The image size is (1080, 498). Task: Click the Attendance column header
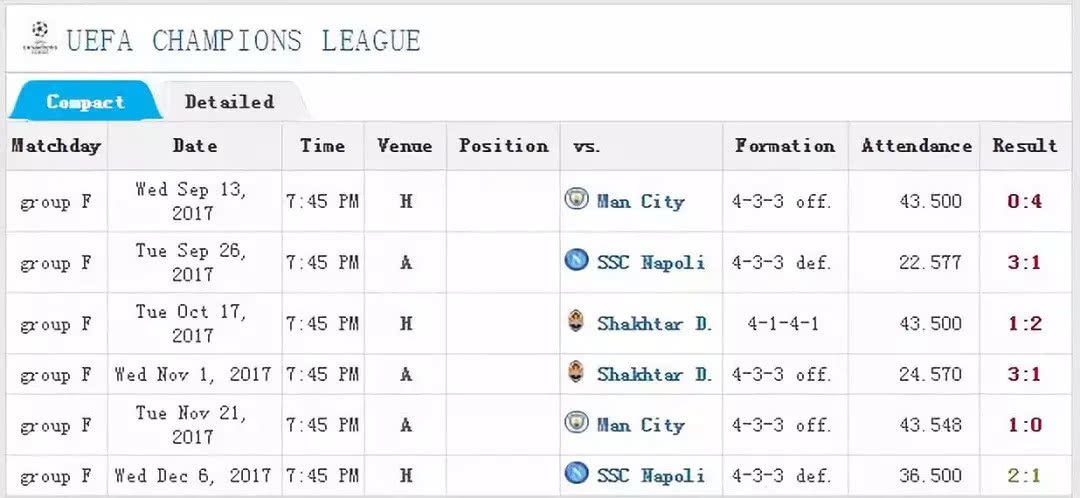point(916,145)
